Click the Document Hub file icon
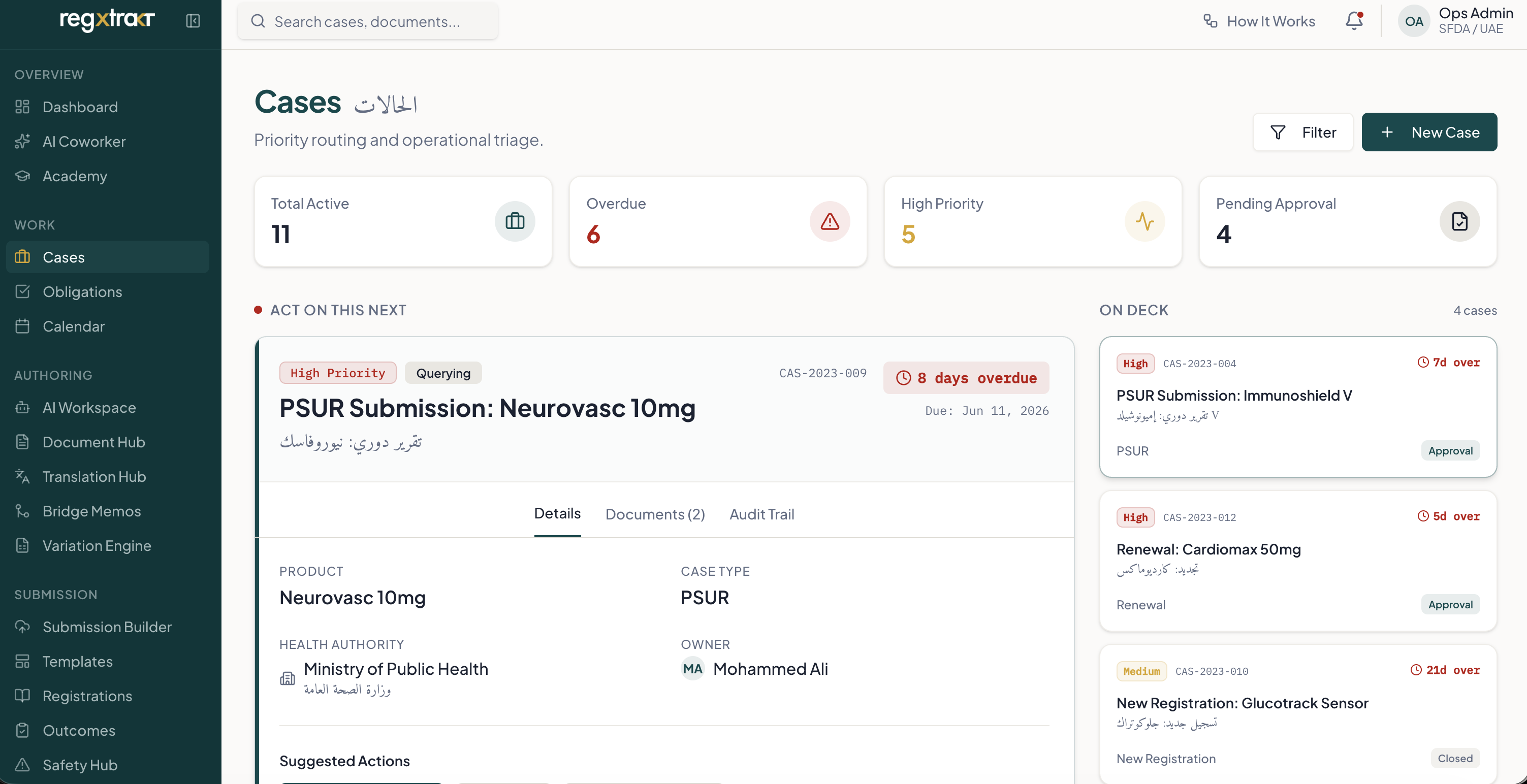1527x784 pixels. [x=22, y=441]
